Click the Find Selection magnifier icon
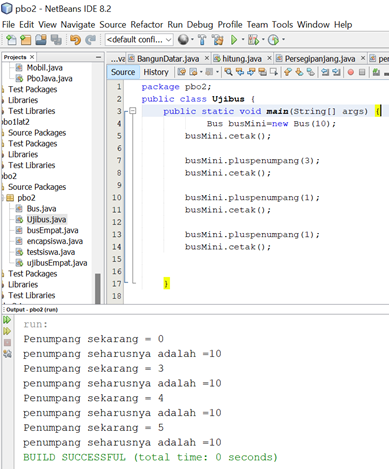Screen dimensions: 389x469 pos(228,72)
